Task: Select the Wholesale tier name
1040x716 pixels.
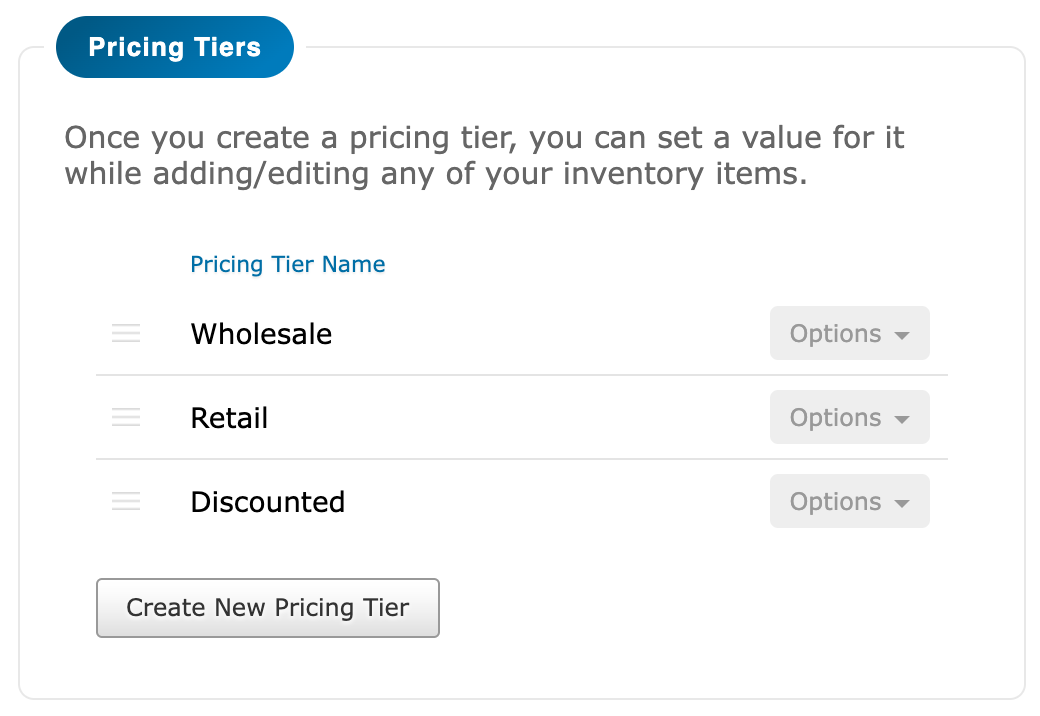Action: click(x=261, y=334)
